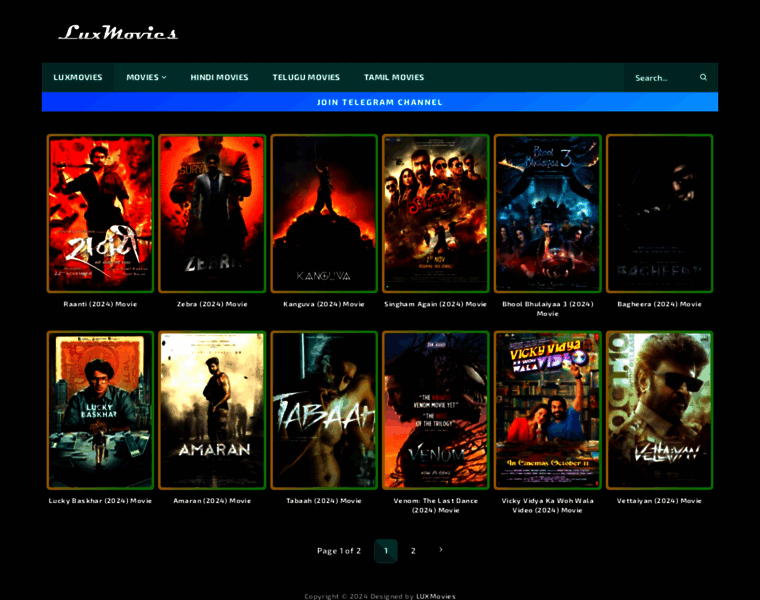This screenshot has width=760, height=600.
Task: Open the Vettaiyan movie poster
Action: click(x=659, y=410)
